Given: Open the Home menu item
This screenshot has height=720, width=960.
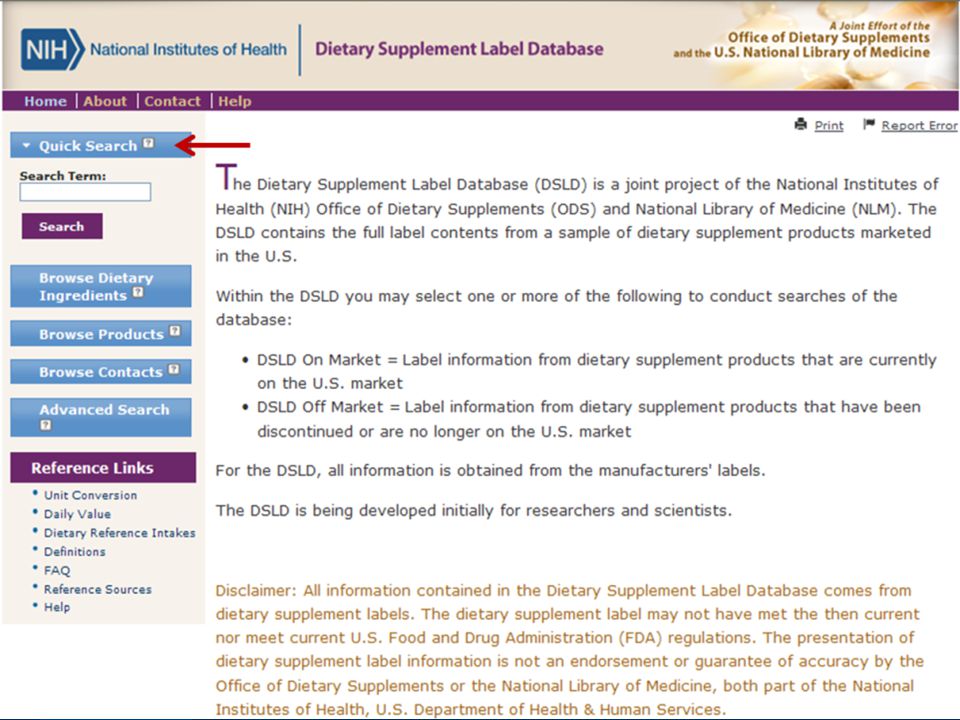Looking at the screenshot, I should coord(45,101).
